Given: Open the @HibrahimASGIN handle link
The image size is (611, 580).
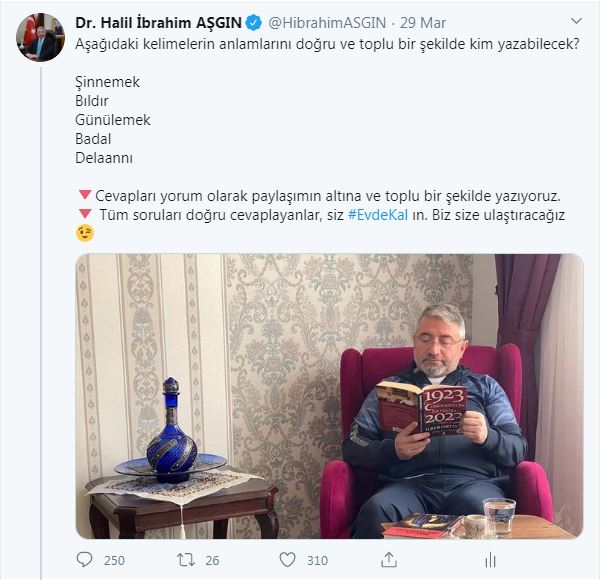Looking at the screenshot, I should tap(327, 23).
